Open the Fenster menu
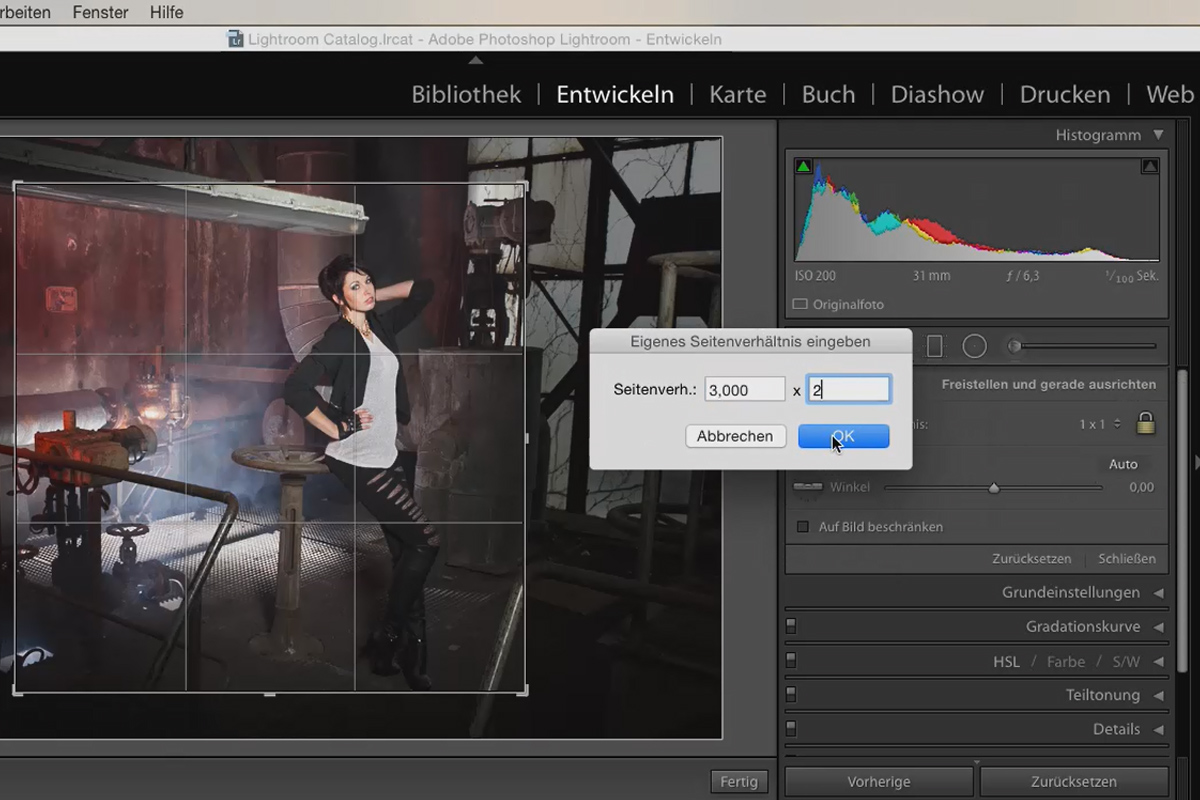The image size is (1200, 800). pos(100,12)
